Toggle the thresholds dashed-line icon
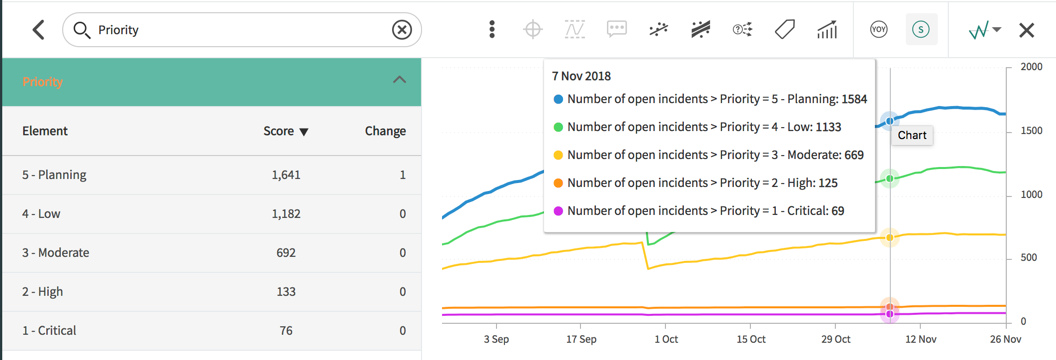1056x360 pixels. click(573, 30)
